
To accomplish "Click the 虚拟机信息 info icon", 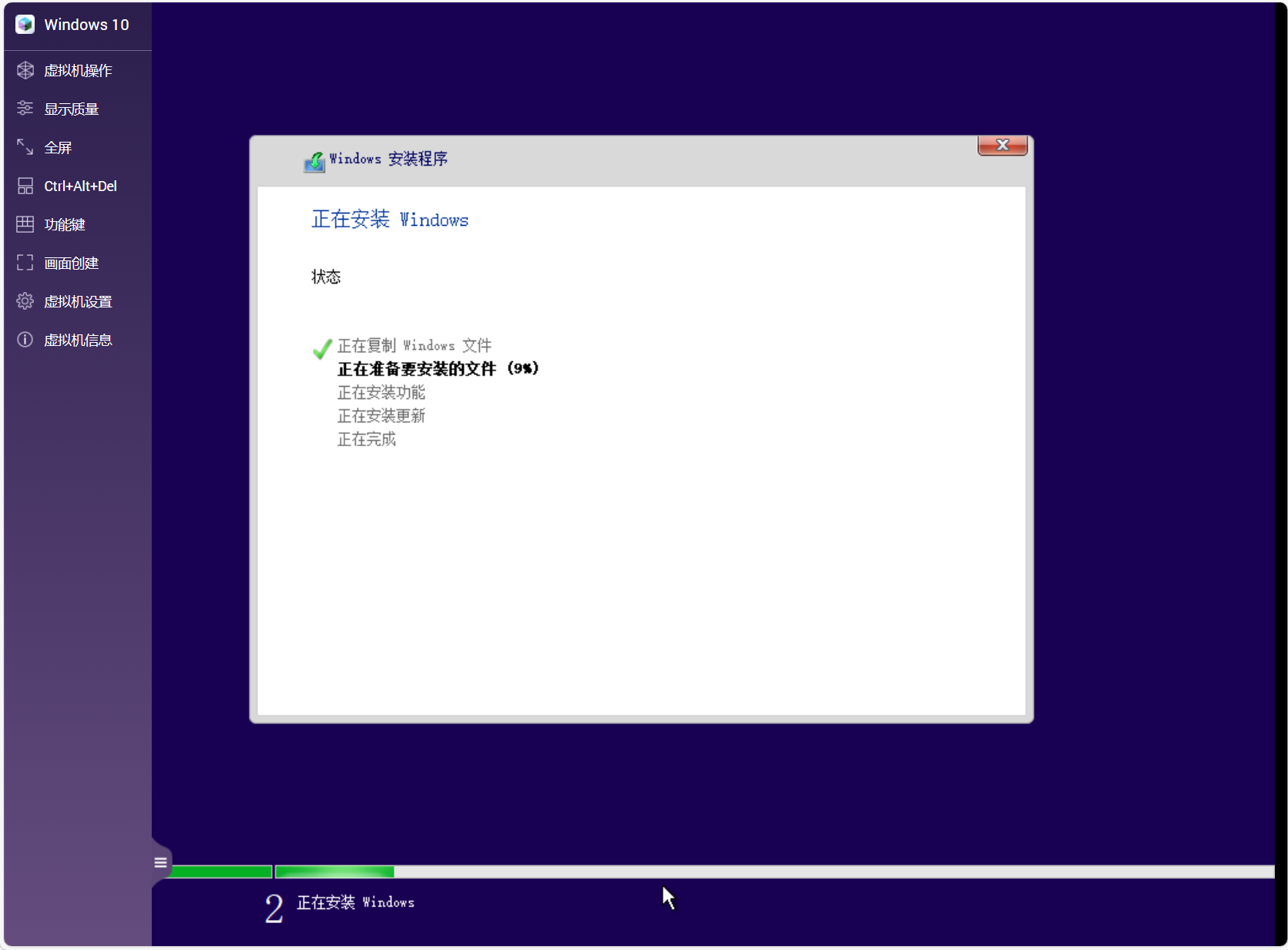I will pos(25,340).
